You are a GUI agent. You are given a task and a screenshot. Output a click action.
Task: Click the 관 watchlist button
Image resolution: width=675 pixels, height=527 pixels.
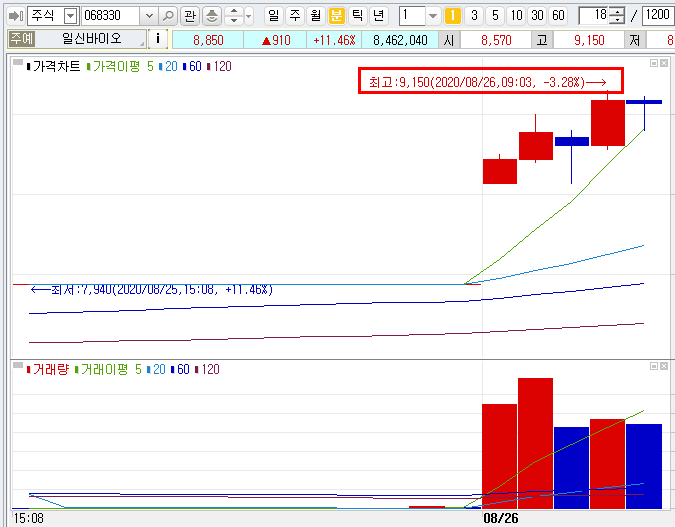pos(189,16)
